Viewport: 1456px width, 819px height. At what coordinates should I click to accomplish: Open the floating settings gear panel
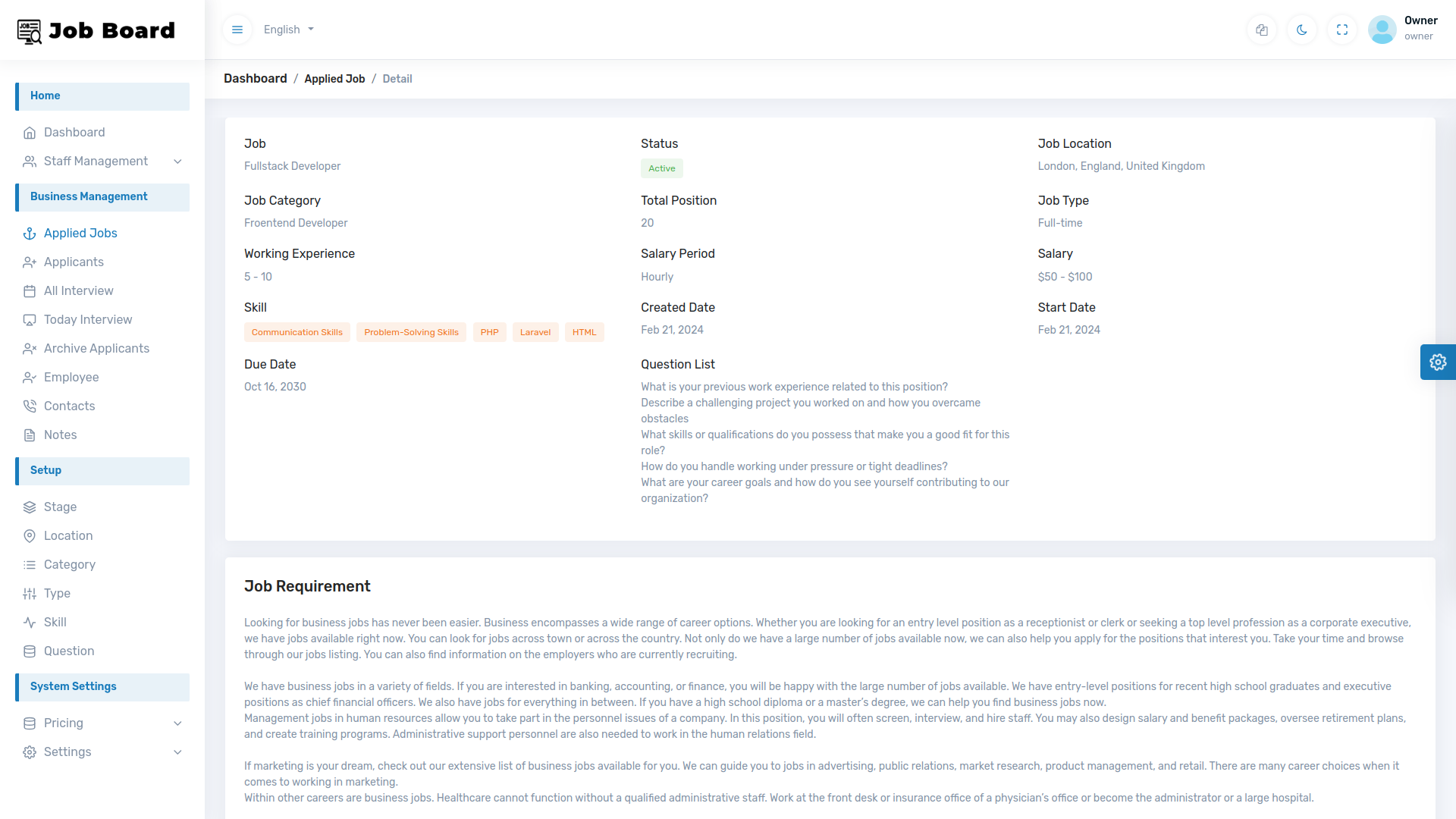coord(1438,362)
